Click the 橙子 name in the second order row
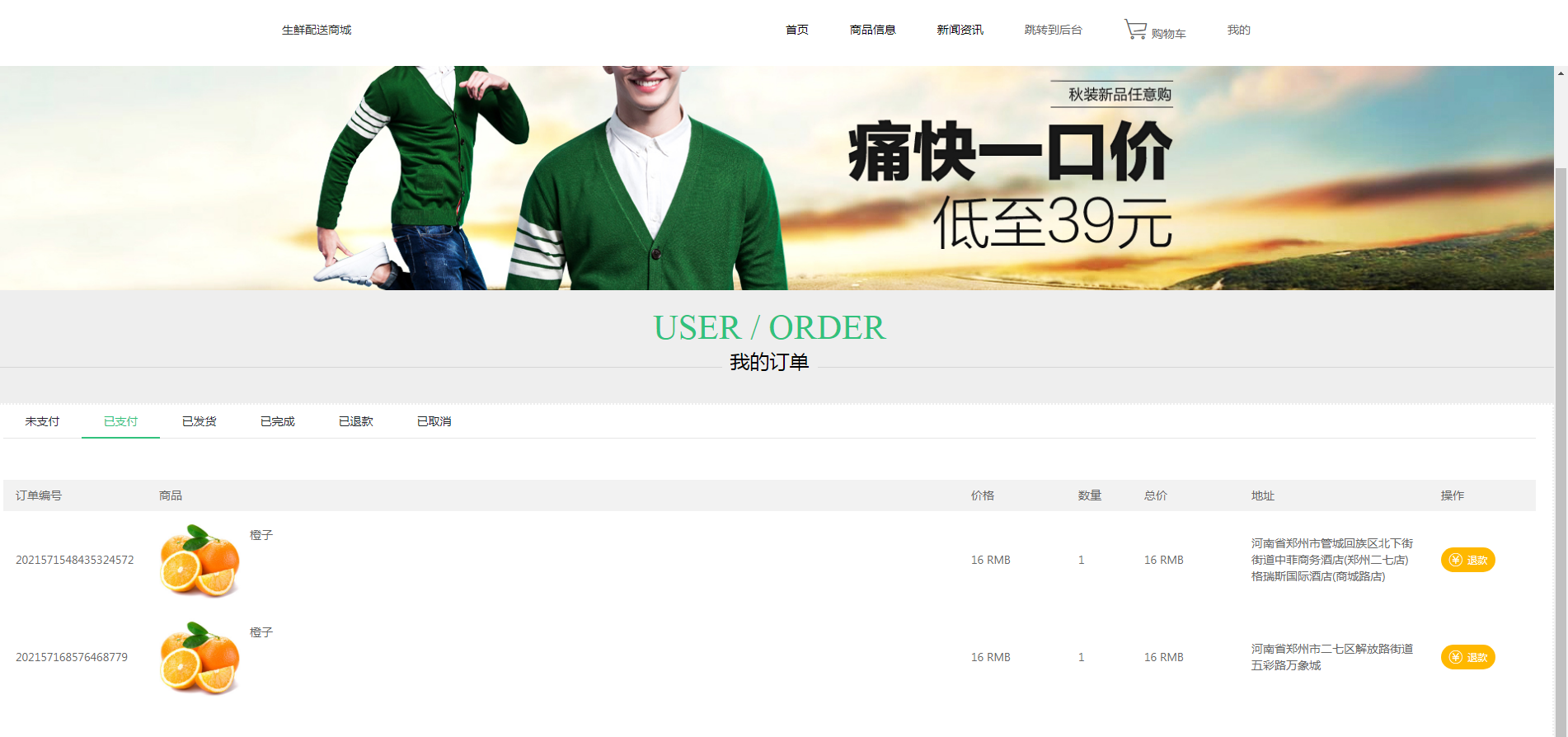1568x737 pixels. (261, 632)
